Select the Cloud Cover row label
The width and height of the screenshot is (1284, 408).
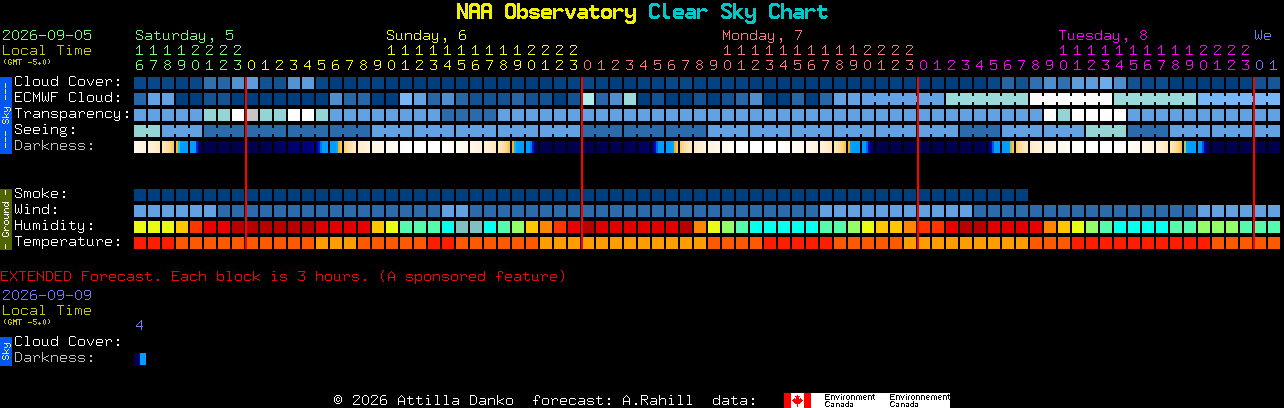click(x=68, y=82)
